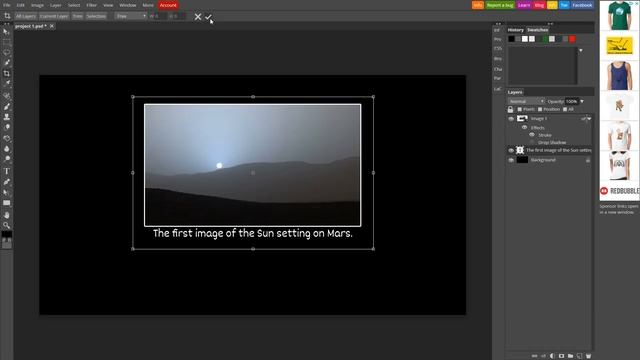Select the Type tool
The height and width of the screenshot is (360, 640).
[x=7, y=171]
